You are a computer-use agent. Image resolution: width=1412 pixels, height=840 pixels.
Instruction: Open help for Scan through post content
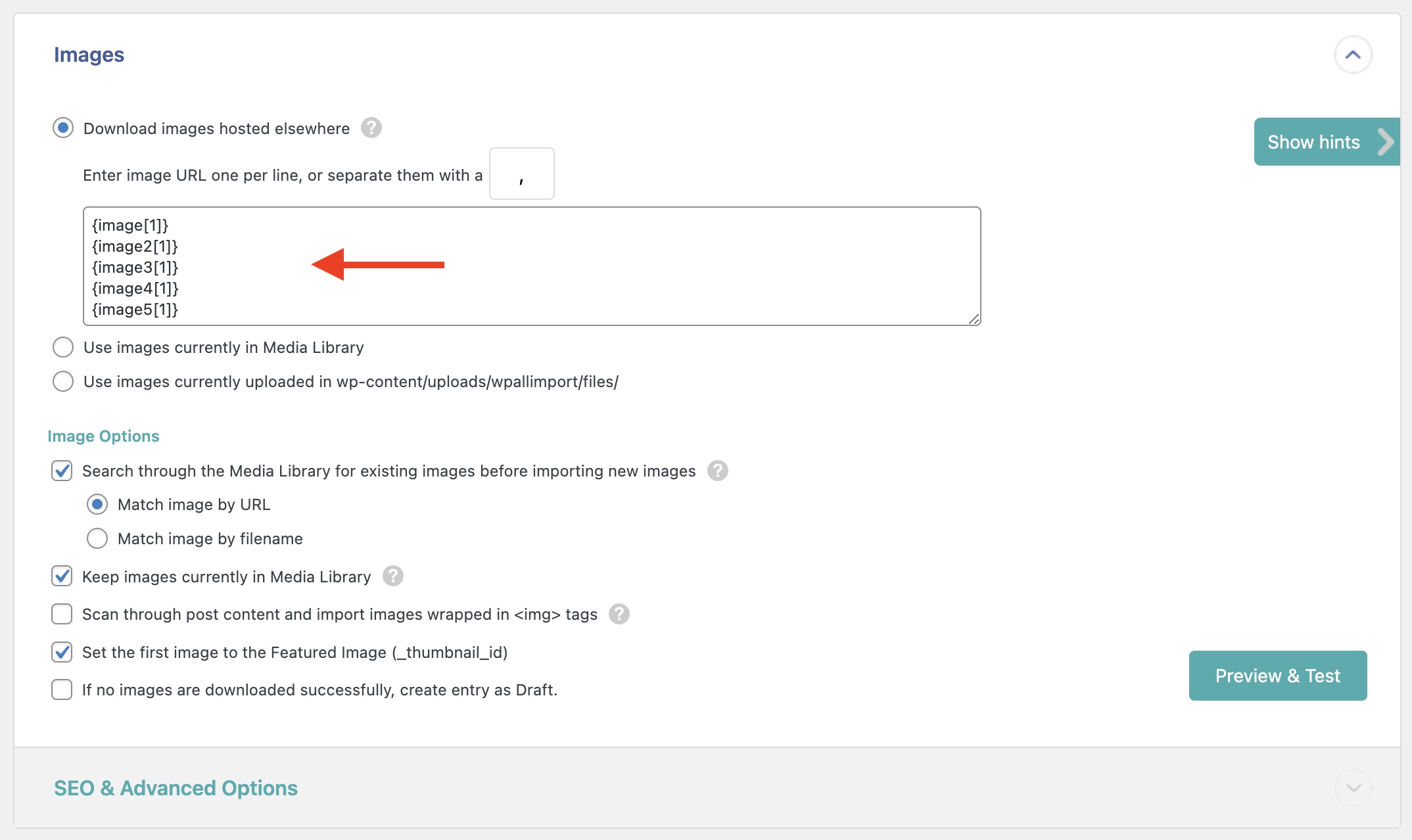[x=619, y=614]
